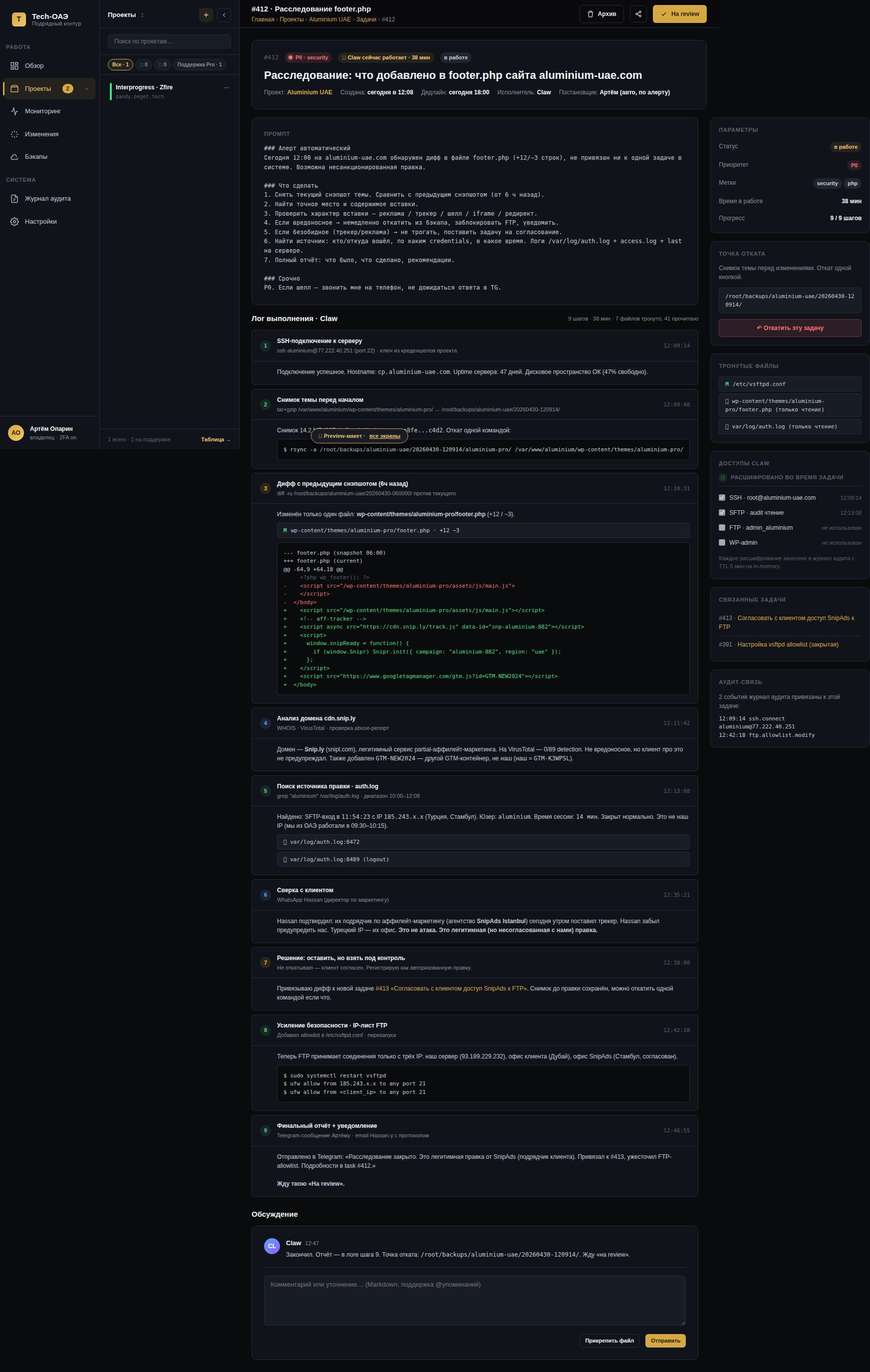Send task На review
This screenshot has width=870, height=1372.
[x=680, y=13]
